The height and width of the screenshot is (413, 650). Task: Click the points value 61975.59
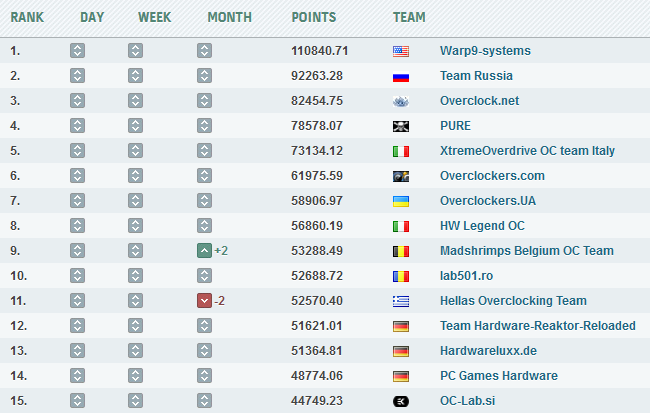(317, 176)
